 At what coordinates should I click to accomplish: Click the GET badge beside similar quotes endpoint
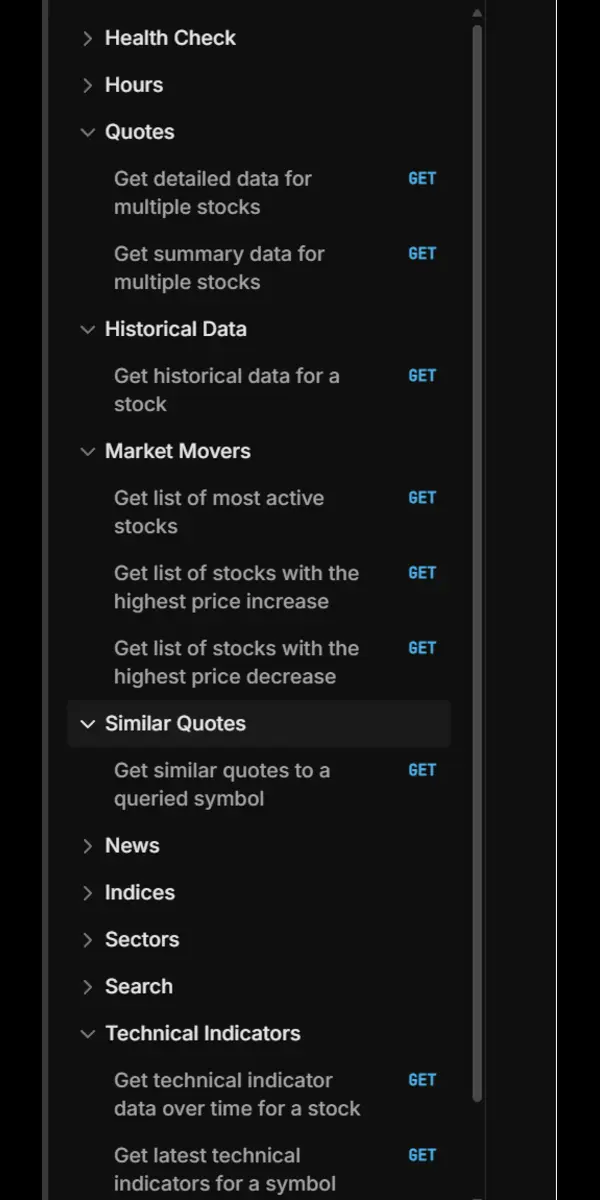[x=422, y=769]
